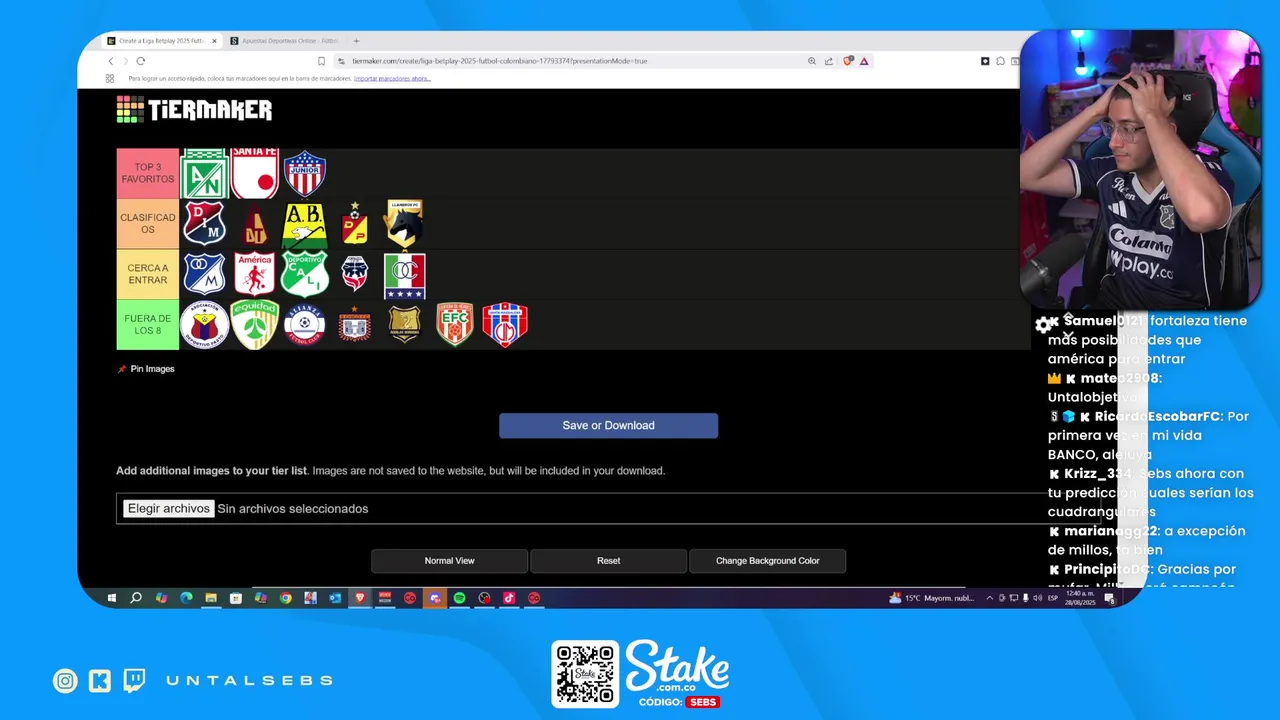This screenshot has width=1280, height=720.
Task: Click the Deportes Tolima DT logo
Action: coord(254,224)
